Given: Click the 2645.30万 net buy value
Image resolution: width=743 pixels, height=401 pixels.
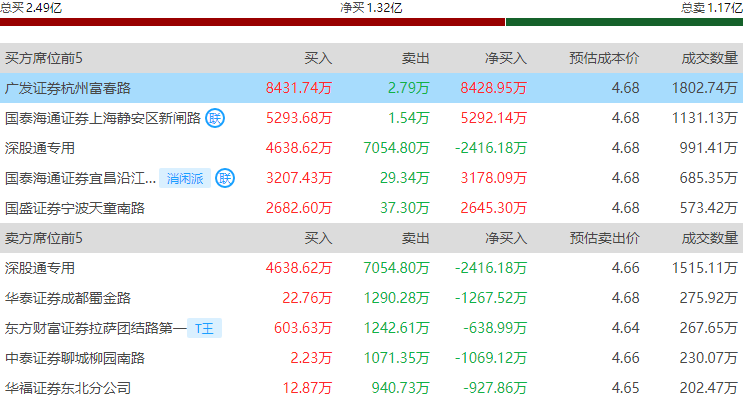Looking at the screenshot, I should point(494,208).
